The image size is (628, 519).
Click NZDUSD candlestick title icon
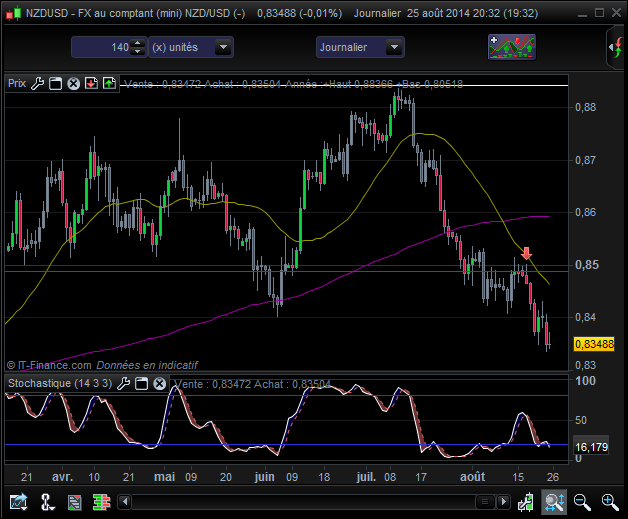pos(13,13)
